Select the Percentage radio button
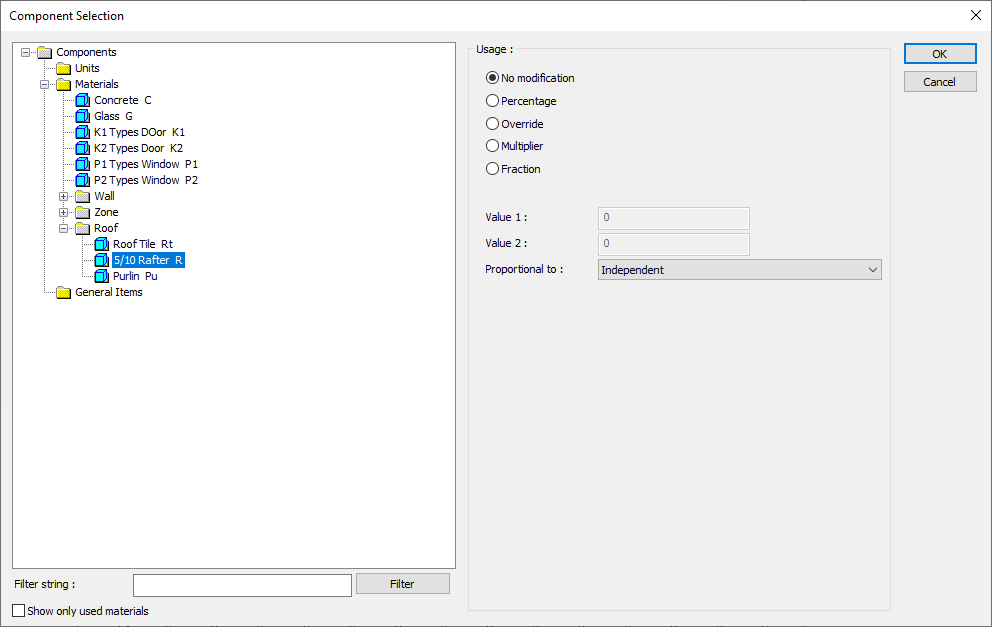992x627 pixels. coord(492,101)
